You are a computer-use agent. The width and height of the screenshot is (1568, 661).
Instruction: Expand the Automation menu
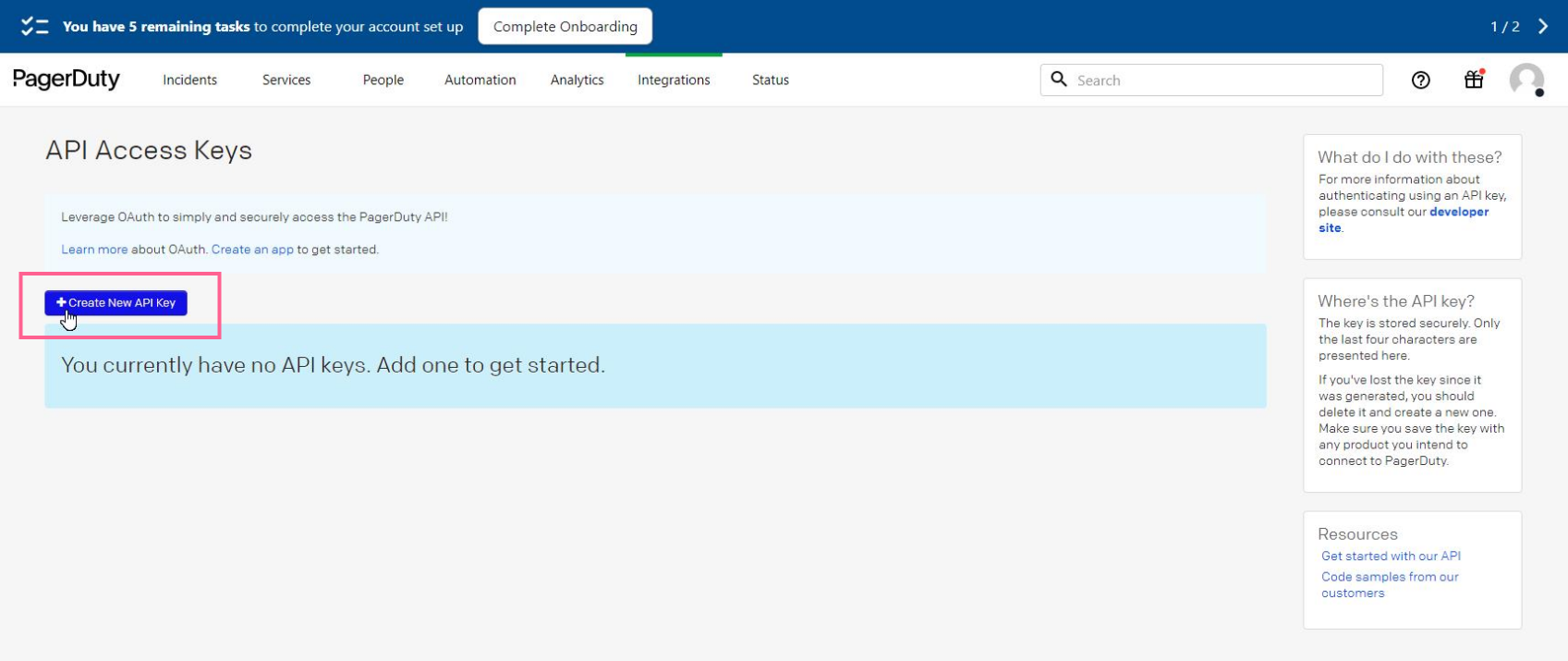pyautogui.click(x=480, y=80)
